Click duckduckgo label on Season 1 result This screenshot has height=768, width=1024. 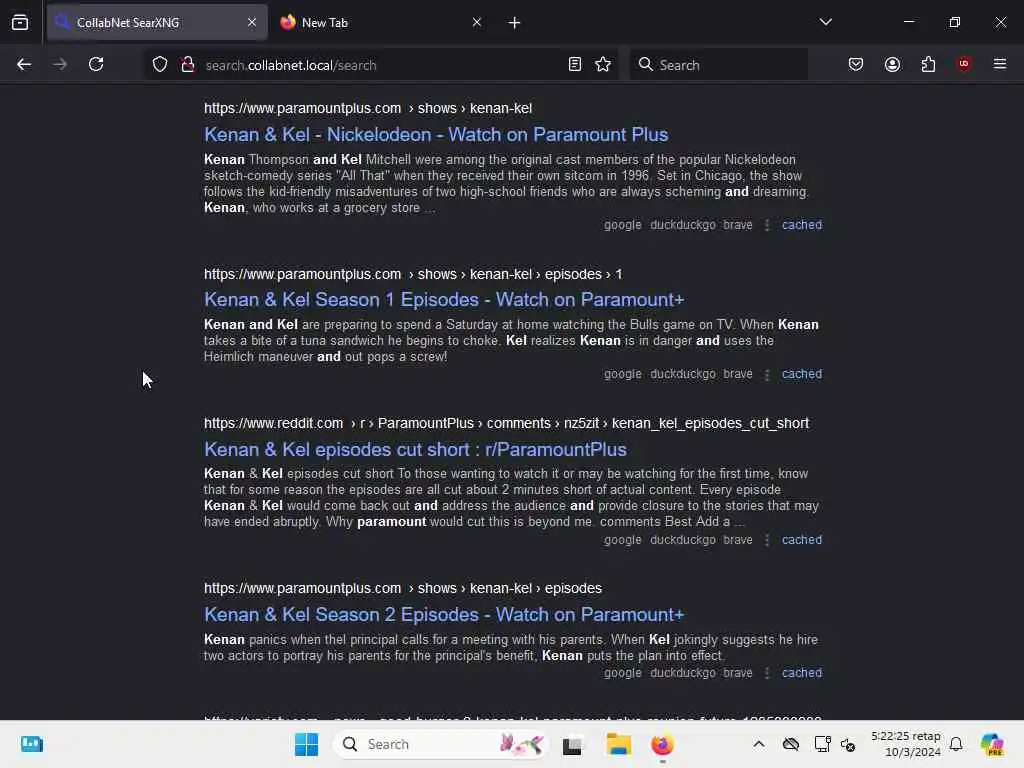682,374
